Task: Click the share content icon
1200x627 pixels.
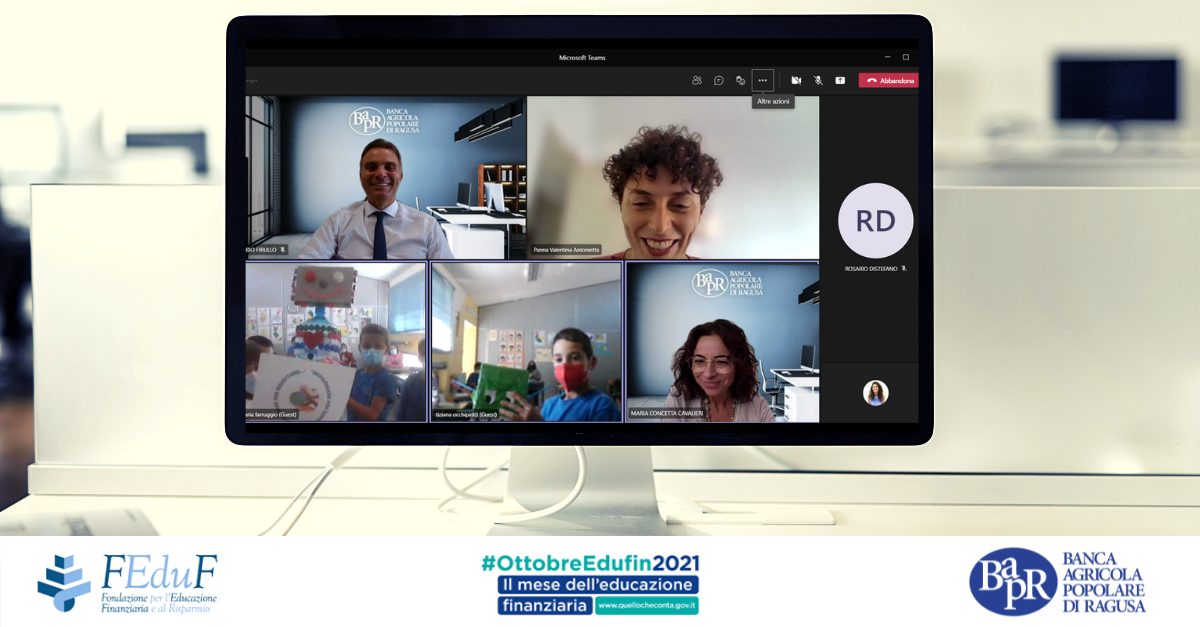Action: point(840,80)
